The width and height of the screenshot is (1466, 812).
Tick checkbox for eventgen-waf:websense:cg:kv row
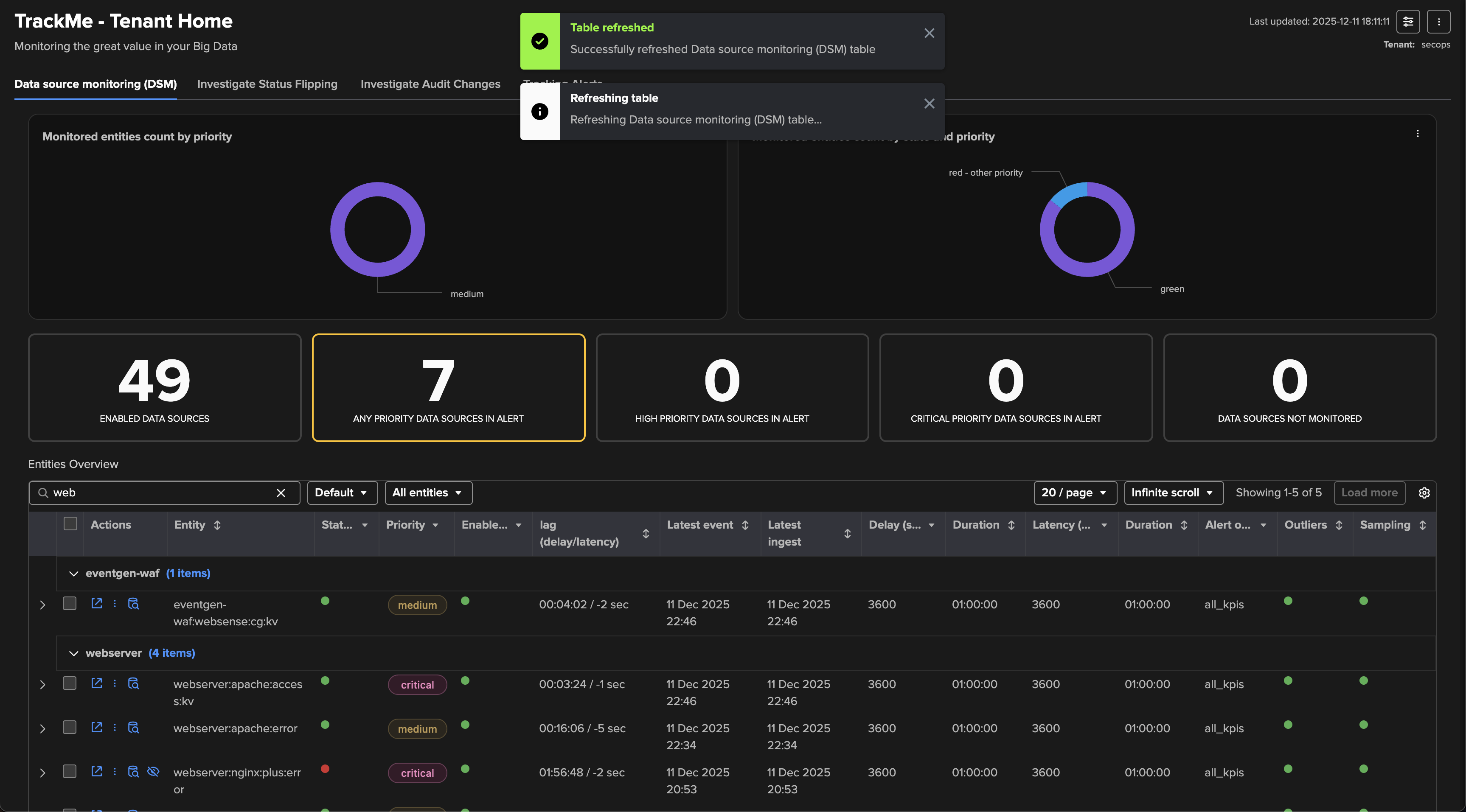pos(70,603)
